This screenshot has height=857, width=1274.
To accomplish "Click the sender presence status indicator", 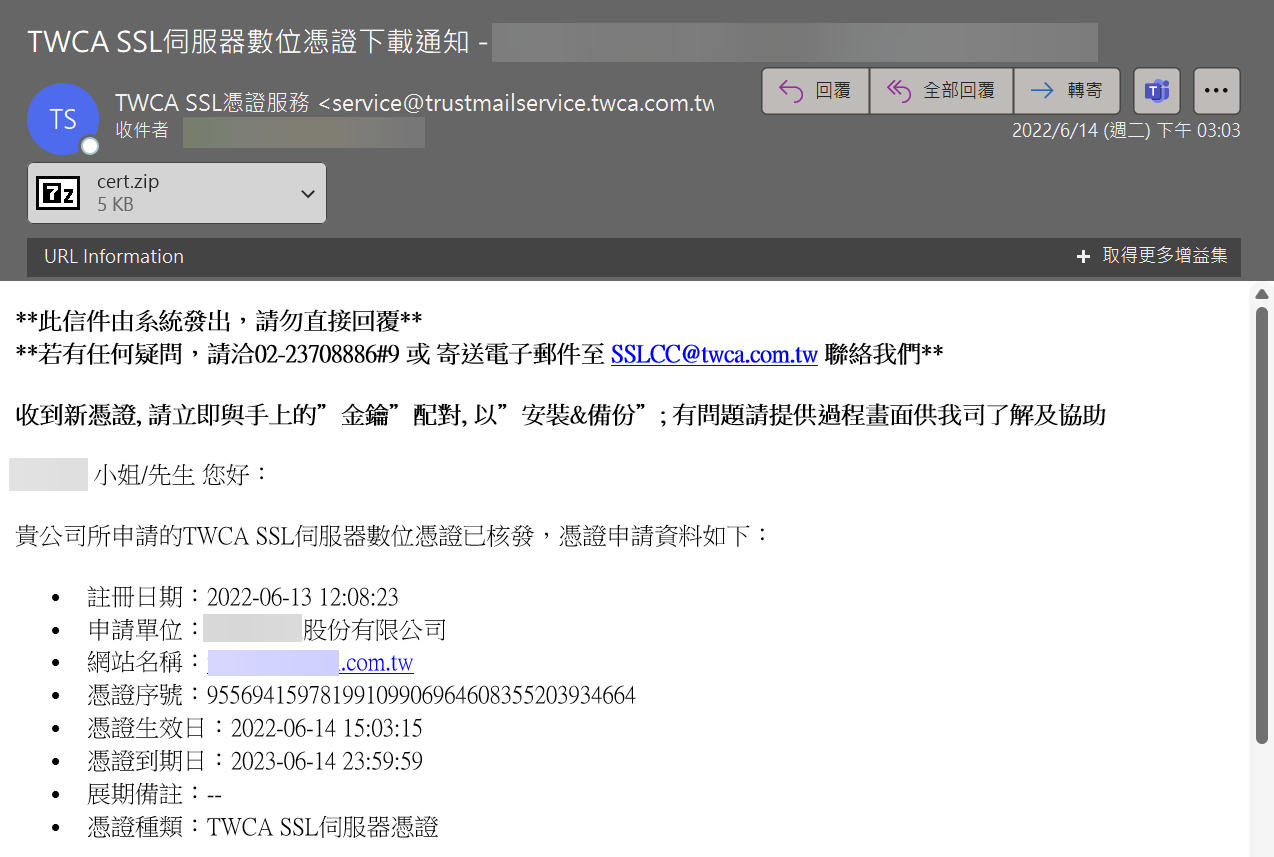I will pyautogui.click(x=90, y=147).
